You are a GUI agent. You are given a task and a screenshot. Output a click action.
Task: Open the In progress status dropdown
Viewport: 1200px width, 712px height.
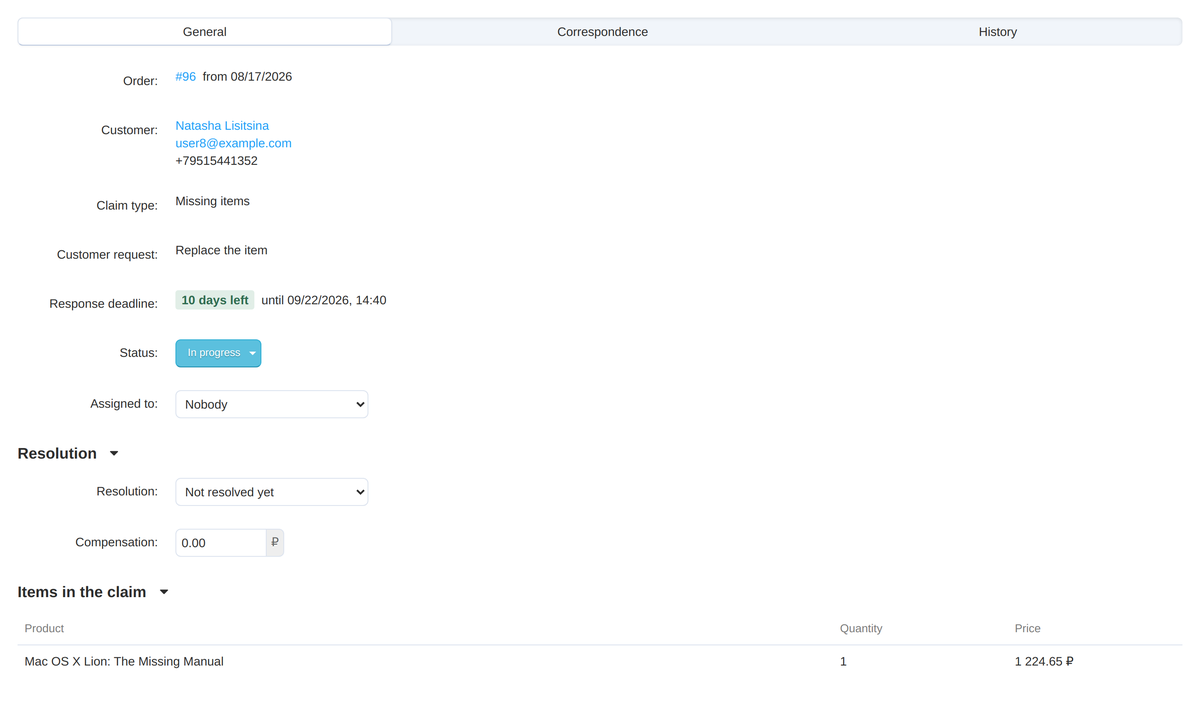click(218, 353)
